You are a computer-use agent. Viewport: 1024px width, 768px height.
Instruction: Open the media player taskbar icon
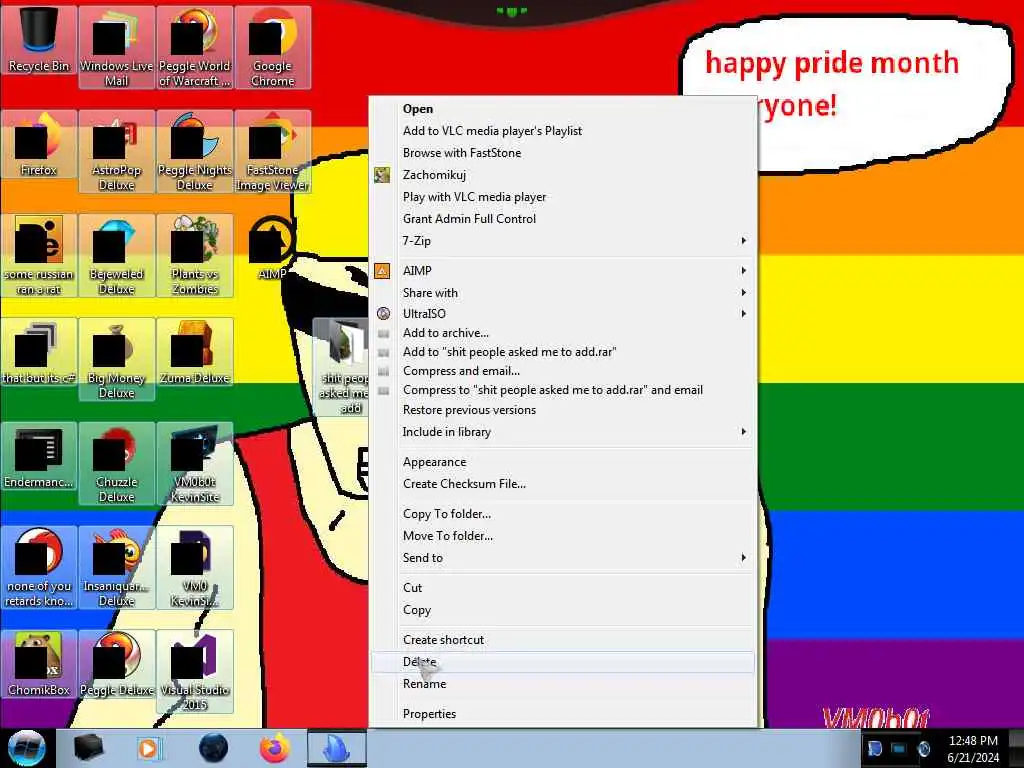click(x=148, y=748)
